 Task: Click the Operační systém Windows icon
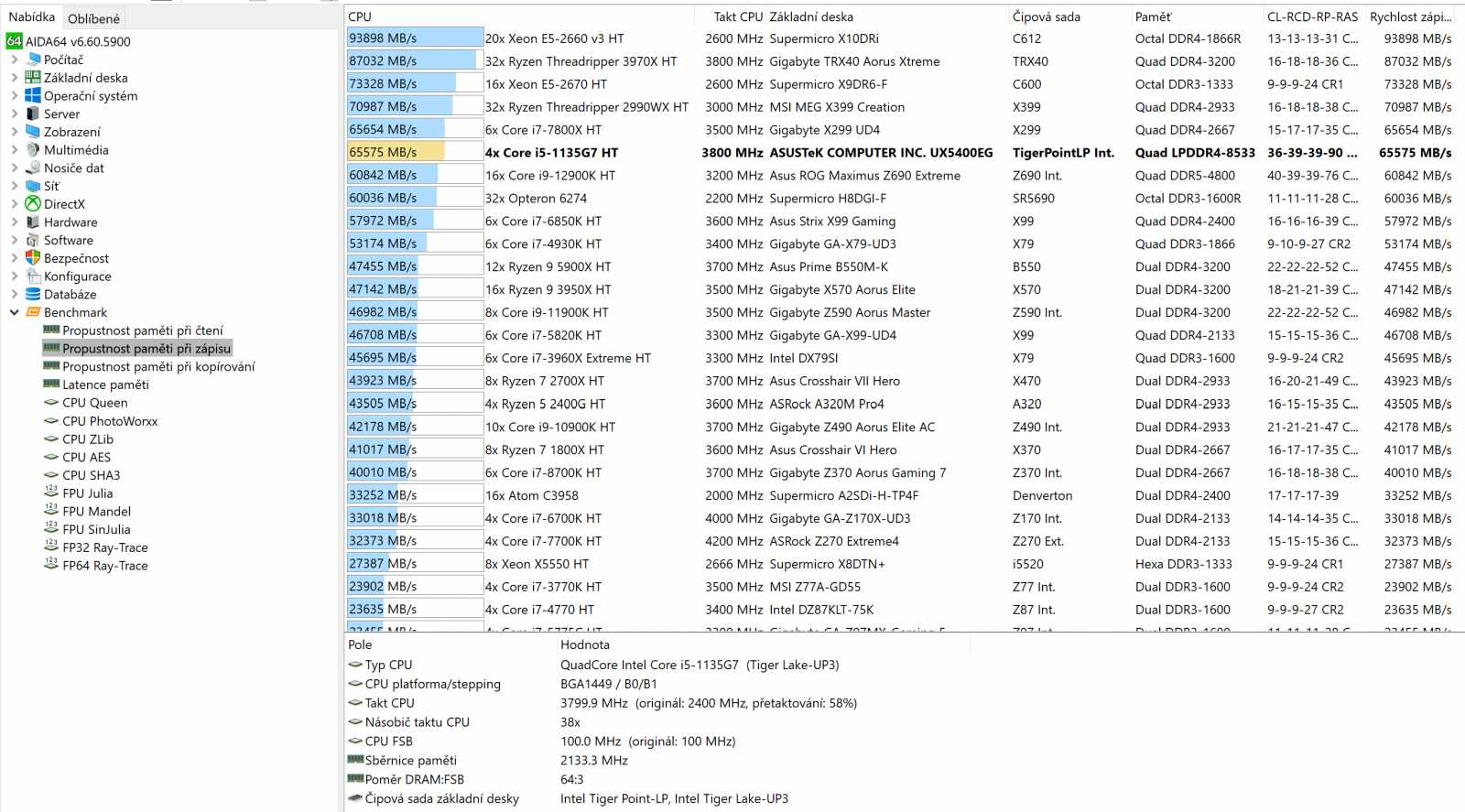[33, 95]
